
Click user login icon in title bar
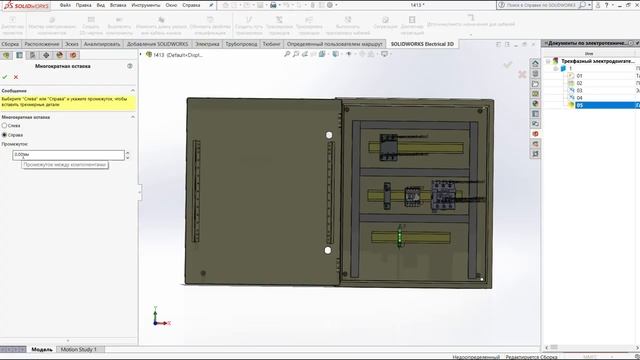click(x=598, y=5)
